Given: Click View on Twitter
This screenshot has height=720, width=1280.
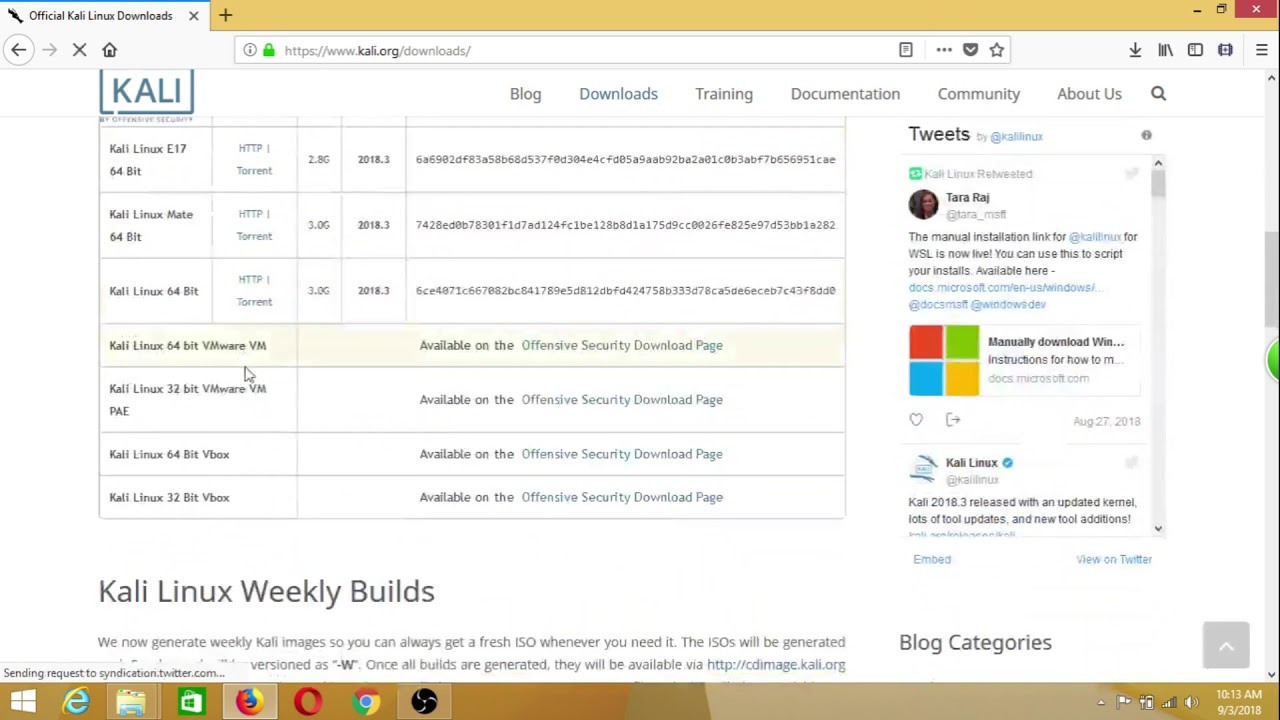Looking at the screenshot, I should point(1114,559).
